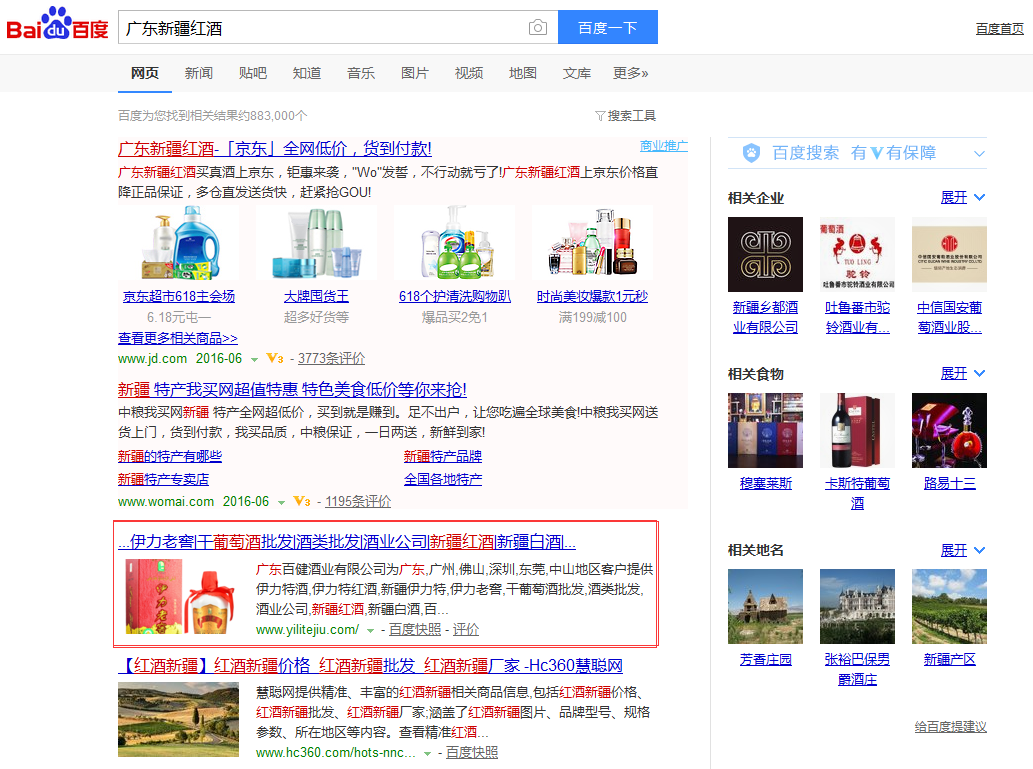Open 全国各地特产 sublink
Screen dimensions: 1033x769
(443, 479)
